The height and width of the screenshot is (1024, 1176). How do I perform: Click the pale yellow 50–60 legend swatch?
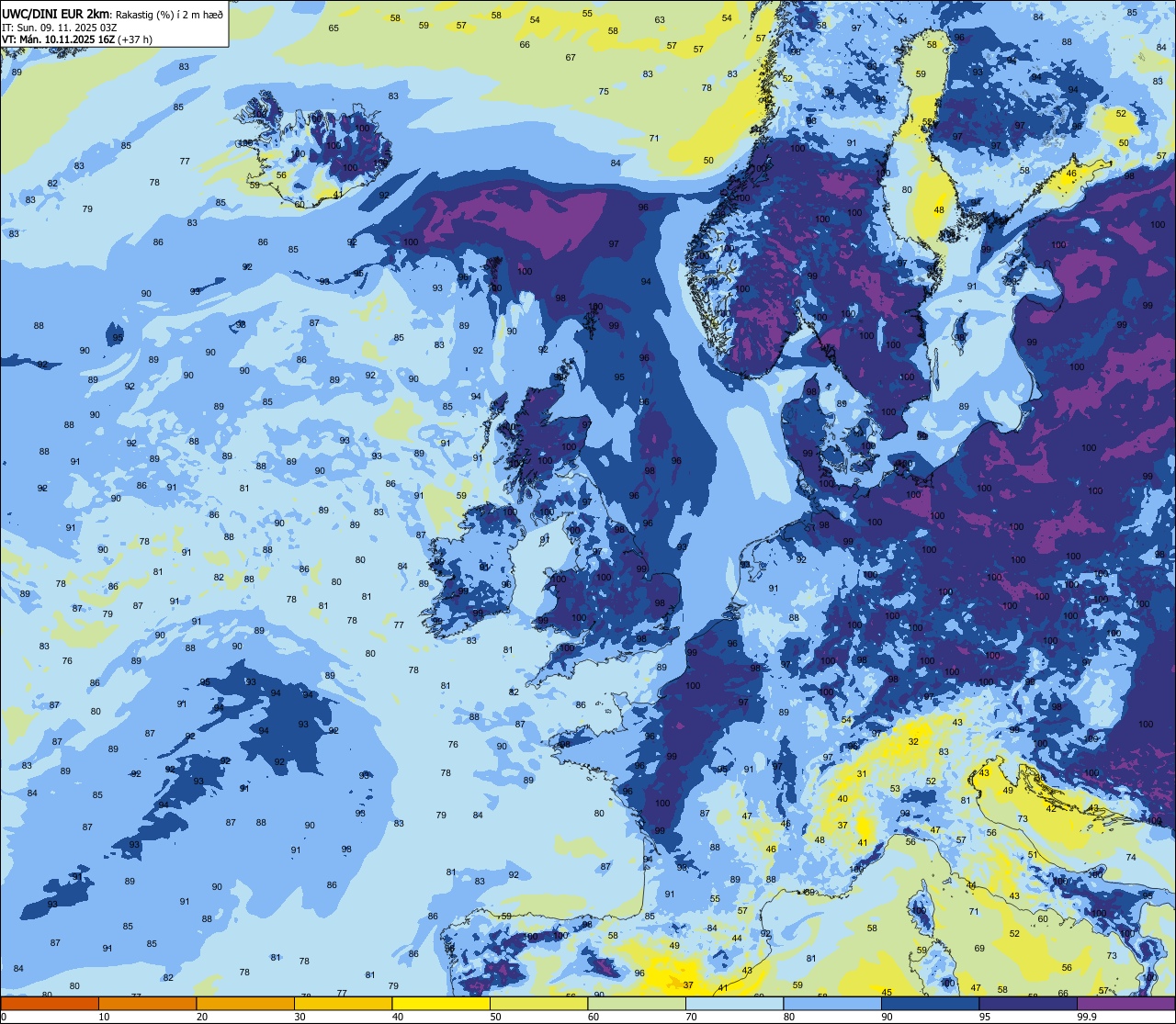coord(538,1003)
